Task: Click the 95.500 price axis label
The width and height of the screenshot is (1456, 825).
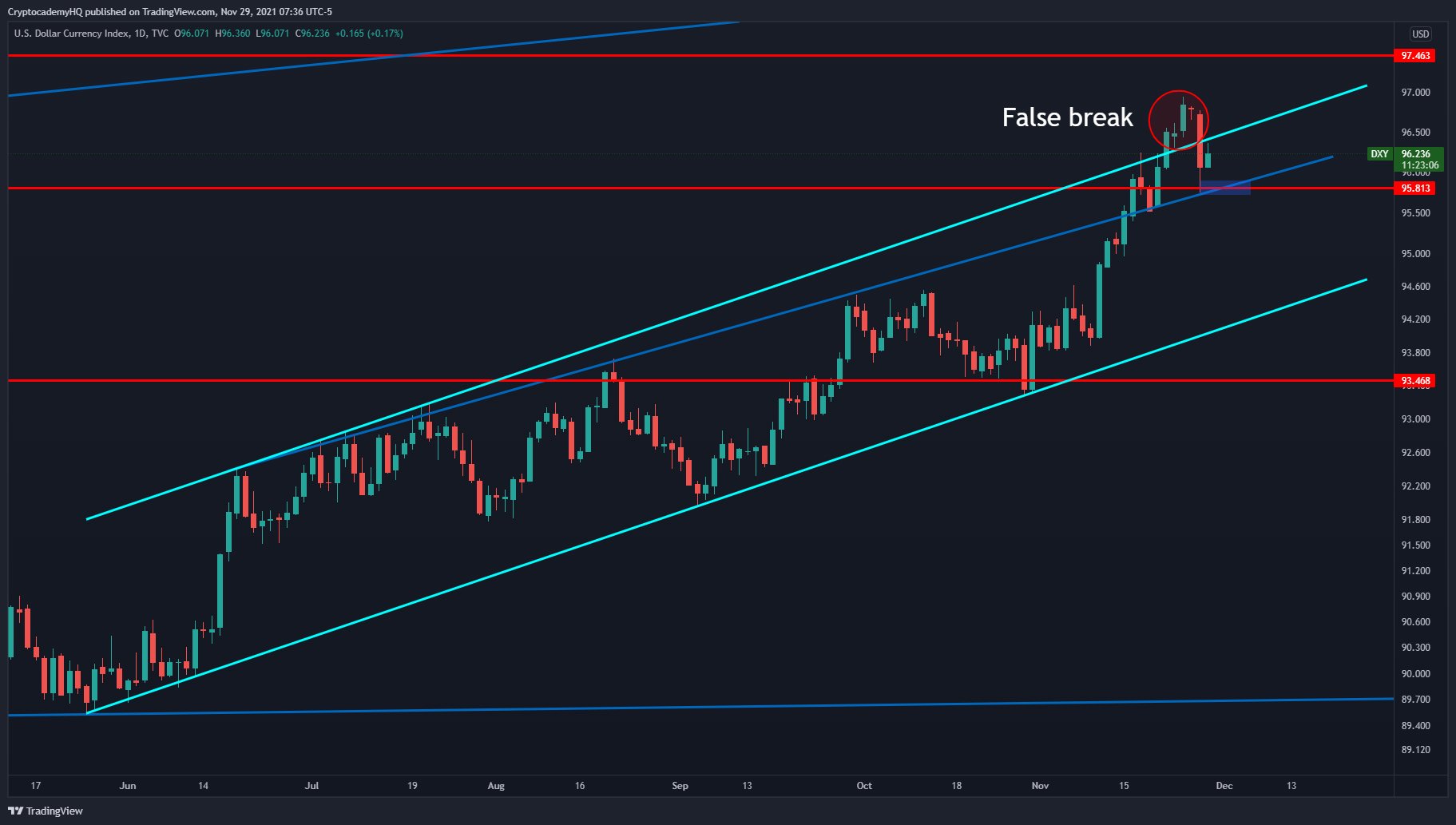Action: click(1415, 213)
